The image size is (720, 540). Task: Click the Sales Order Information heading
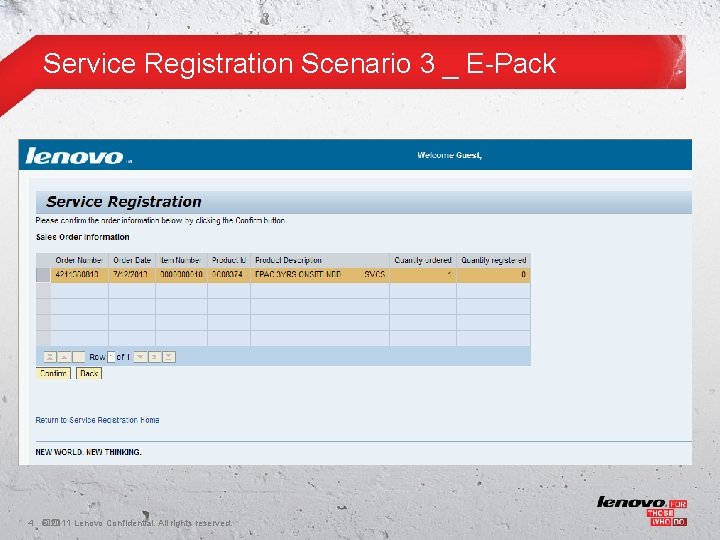(x=83, y=237)
